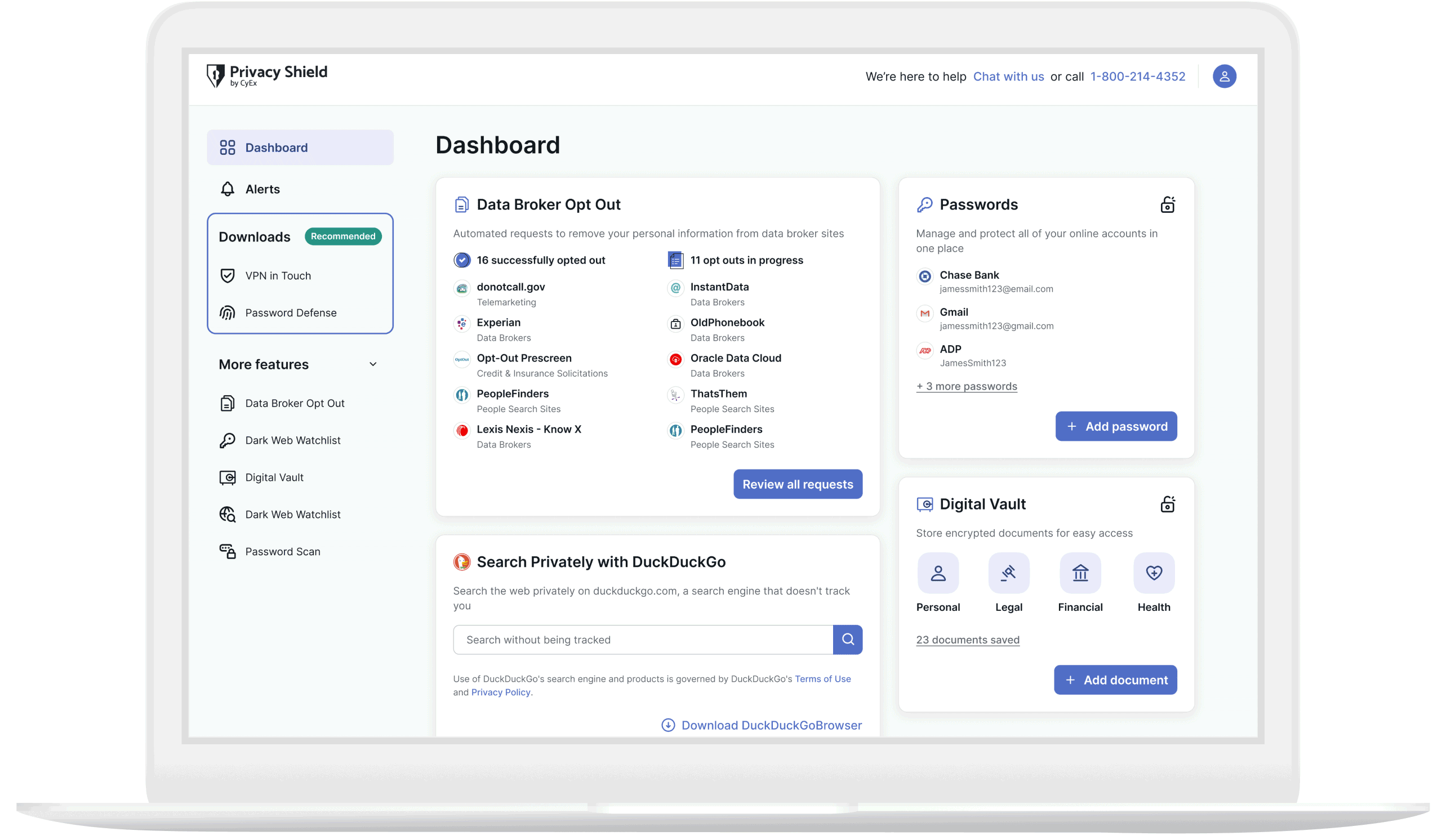Click Add password button

[1116, 426]
